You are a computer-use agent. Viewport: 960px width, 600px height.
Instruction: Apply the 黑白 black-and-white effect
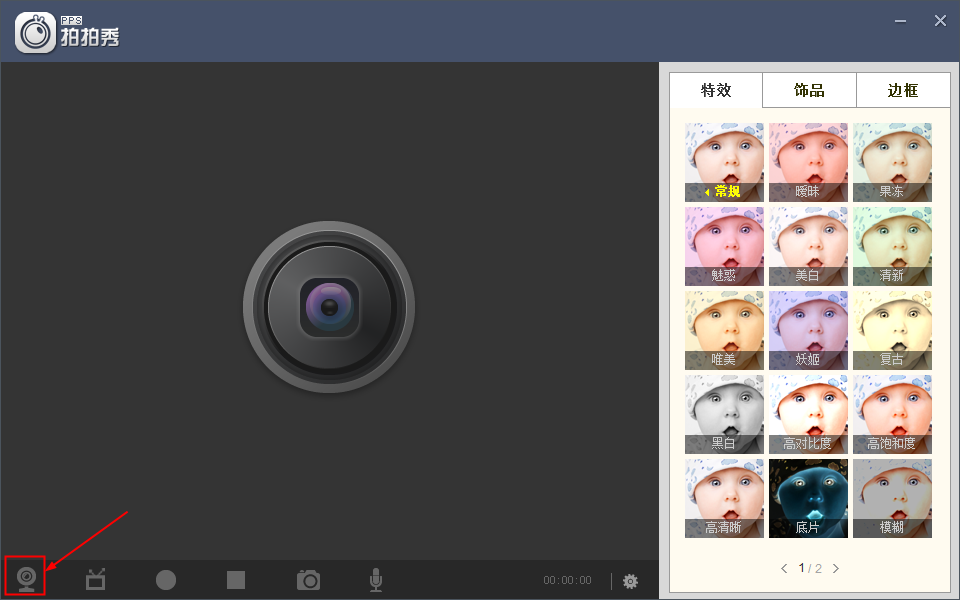724,414
